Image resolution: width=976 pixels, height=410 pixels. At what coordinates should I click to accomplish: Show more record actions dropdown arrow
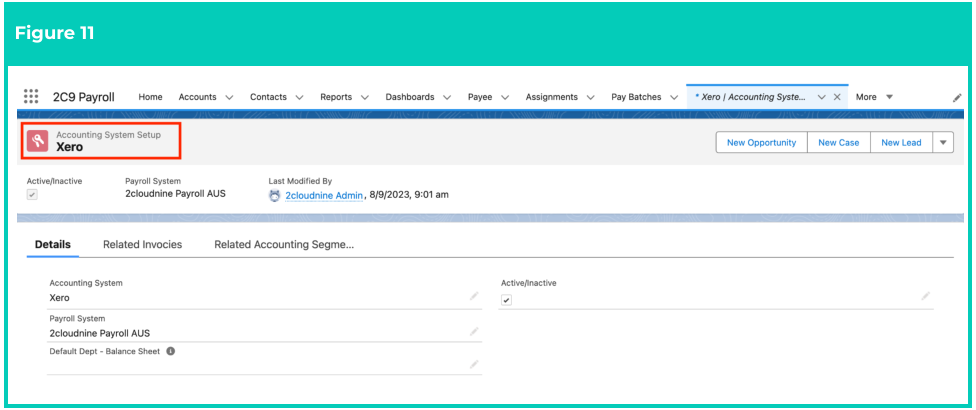pos(943,142)
